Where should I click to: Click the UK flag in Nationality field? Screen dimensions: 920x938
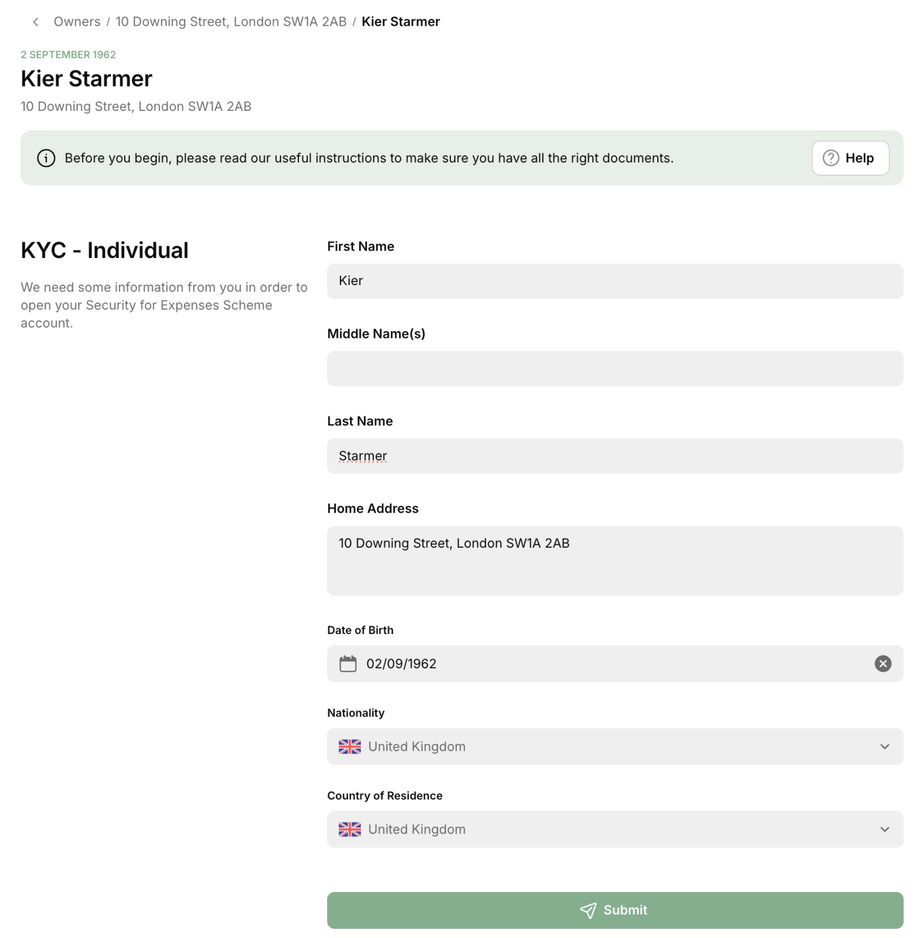click(350, 747)
